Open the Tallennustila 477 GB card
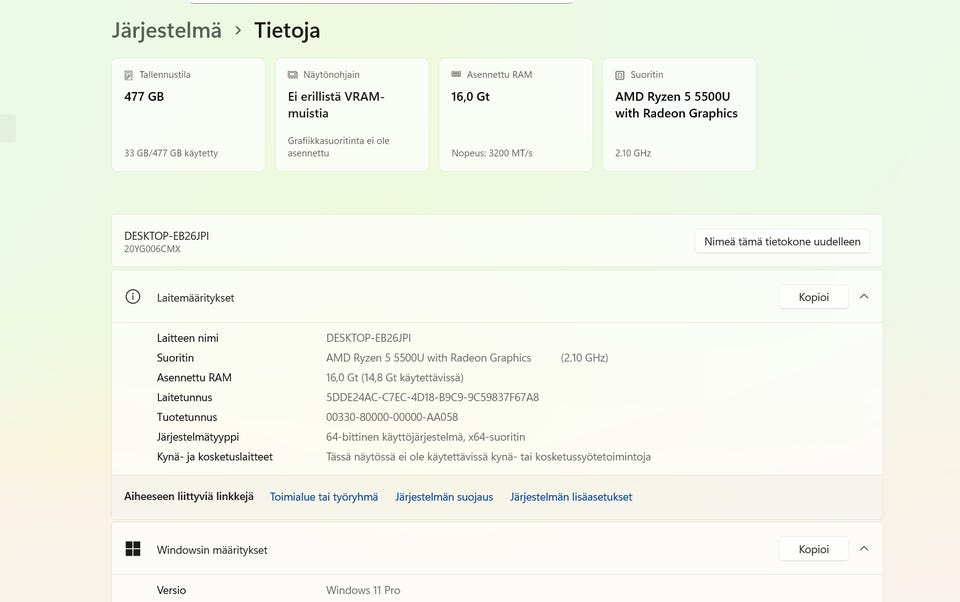 189,115
